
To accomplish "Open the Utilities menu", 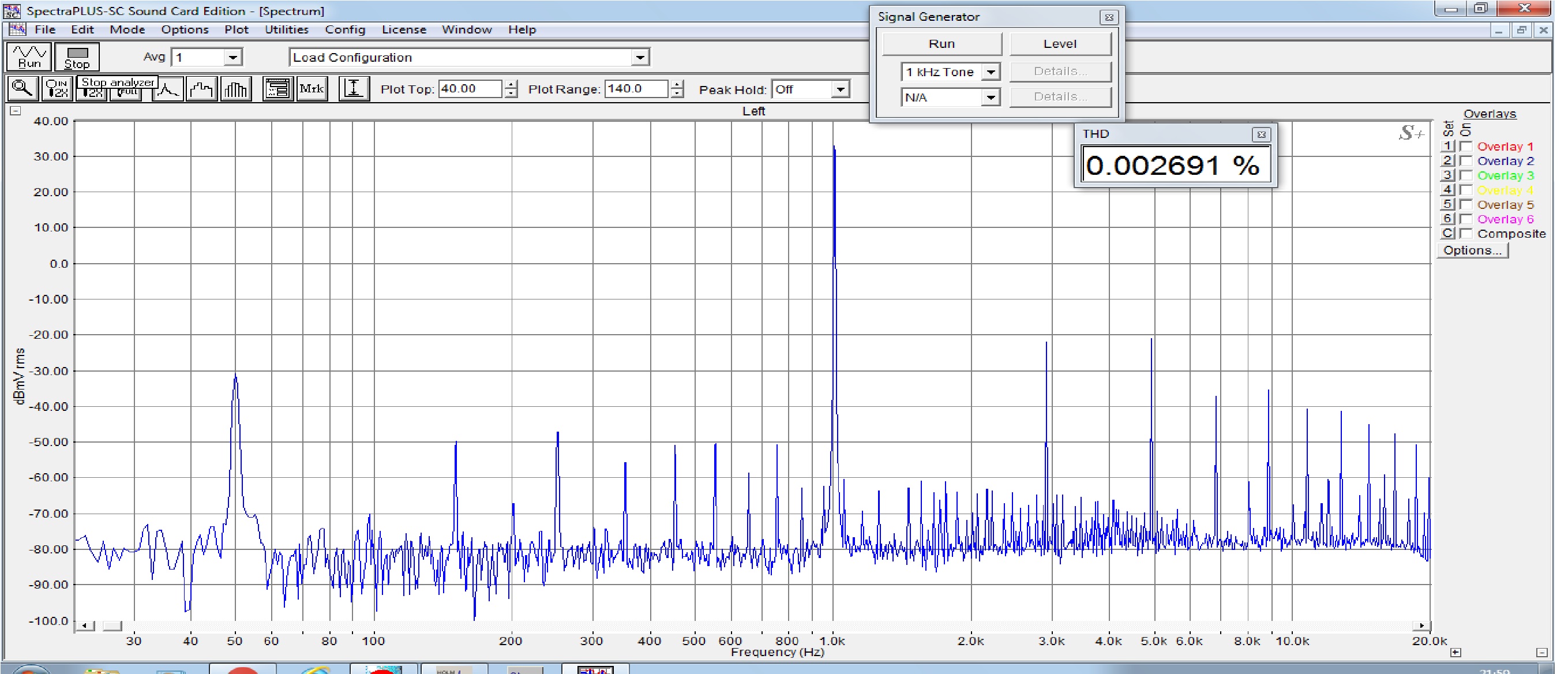I will point(286,29).
